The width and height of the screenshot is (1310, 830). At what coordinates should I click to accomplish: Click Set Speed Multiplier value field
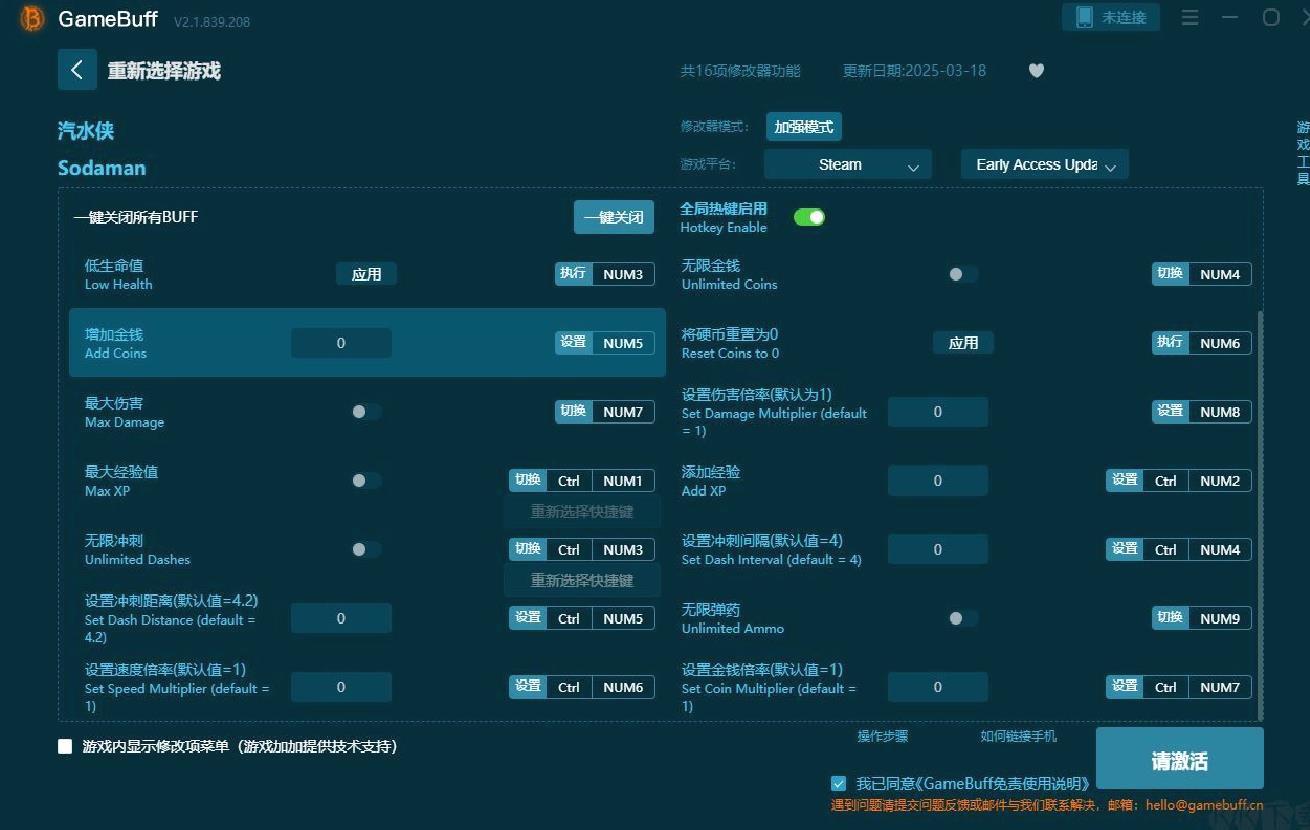point(341,687)
